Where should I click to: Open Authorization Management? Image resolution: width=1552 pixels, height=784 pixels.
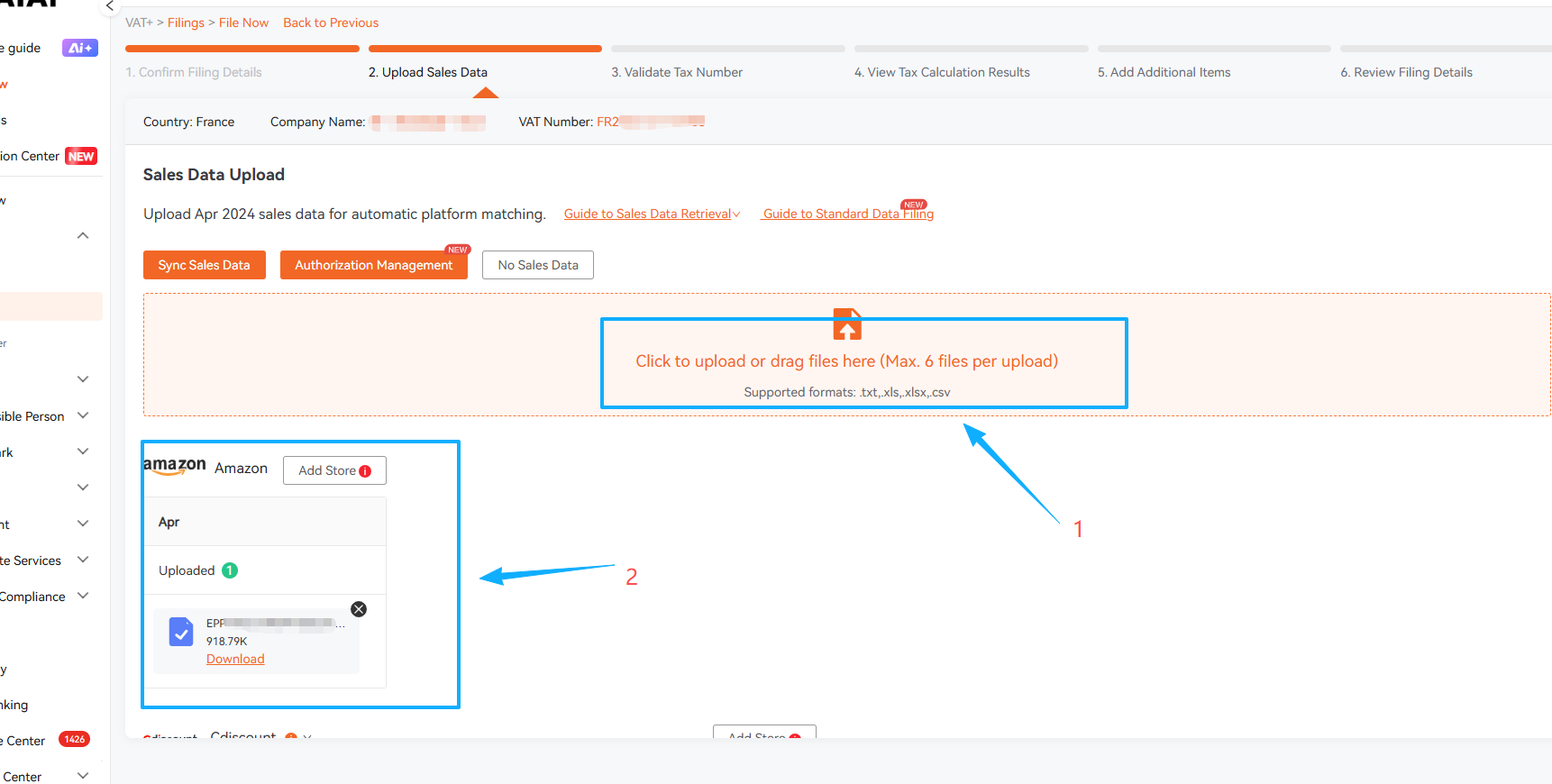tap(374, 265)
